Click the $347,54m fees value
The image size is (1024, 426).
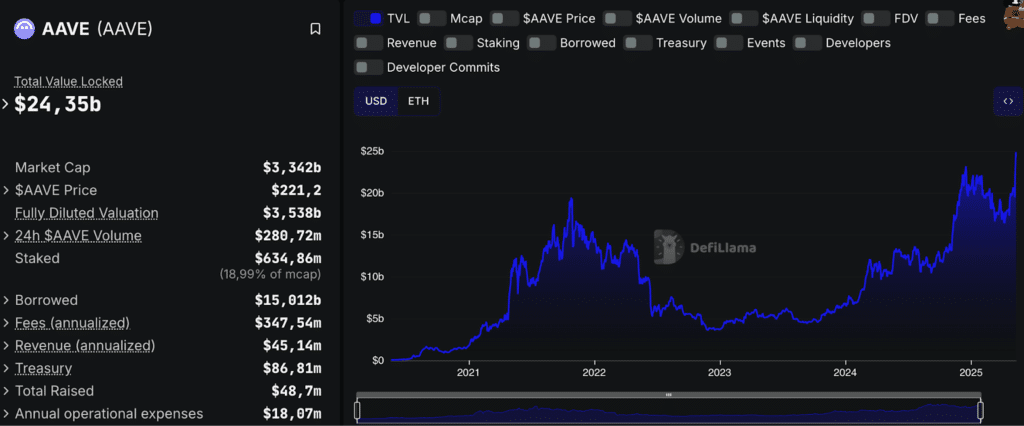pyautogui.click(x=288, y=323)
